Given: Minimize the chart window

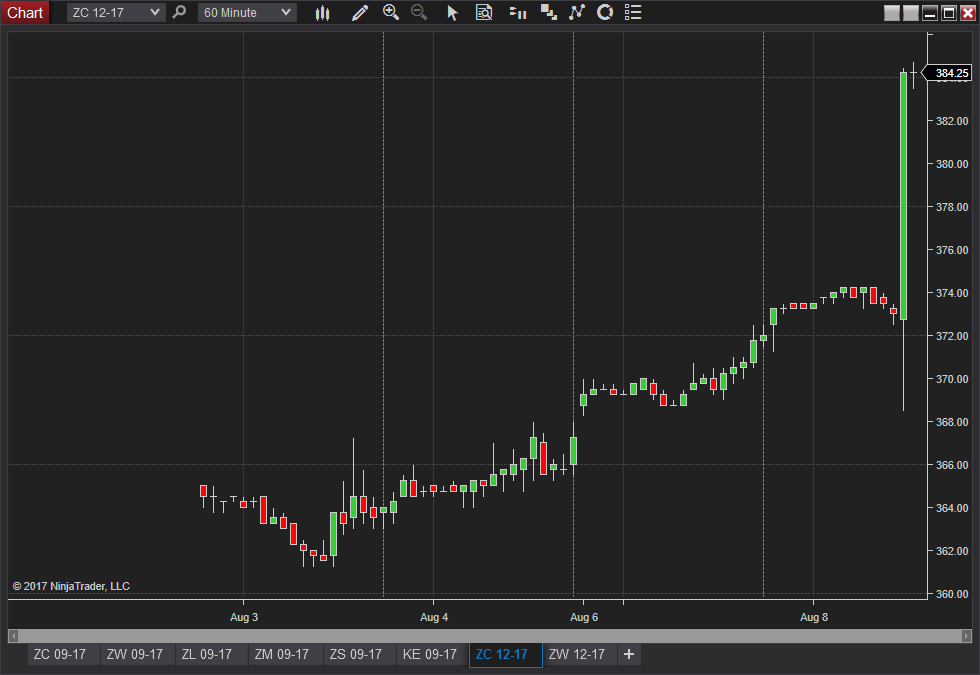Looking at the screenshot, I should 930,12.
